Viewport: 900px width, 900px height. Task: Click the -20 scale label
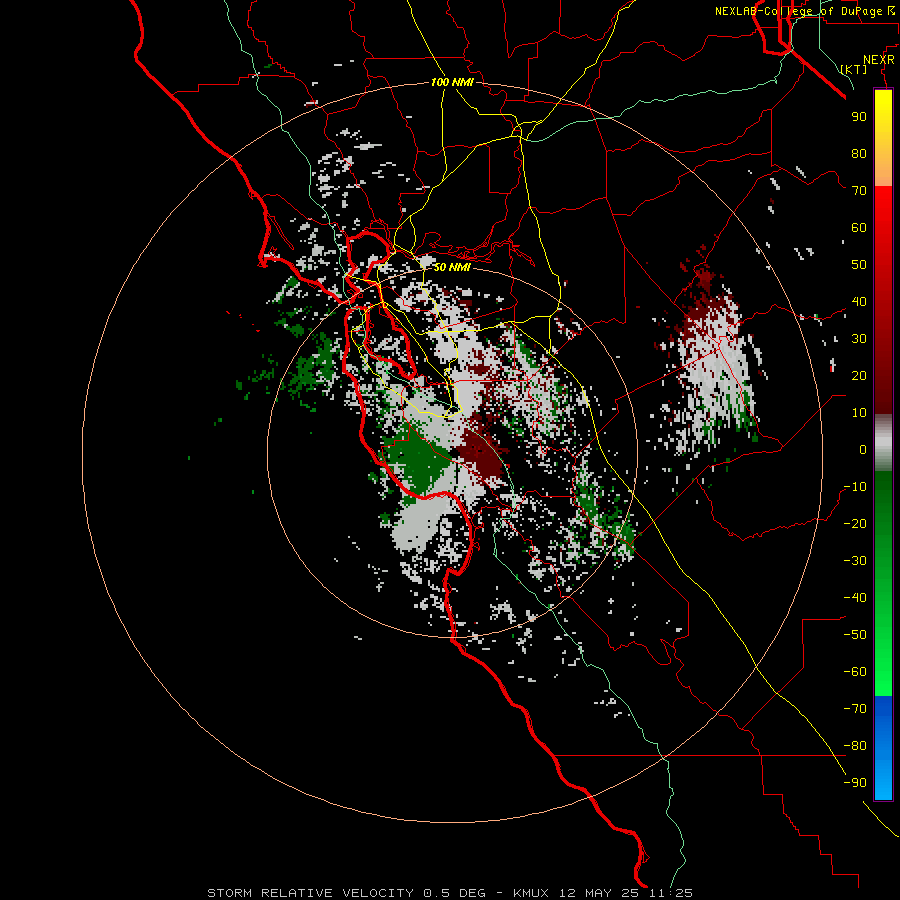click(x=855, y=523)
